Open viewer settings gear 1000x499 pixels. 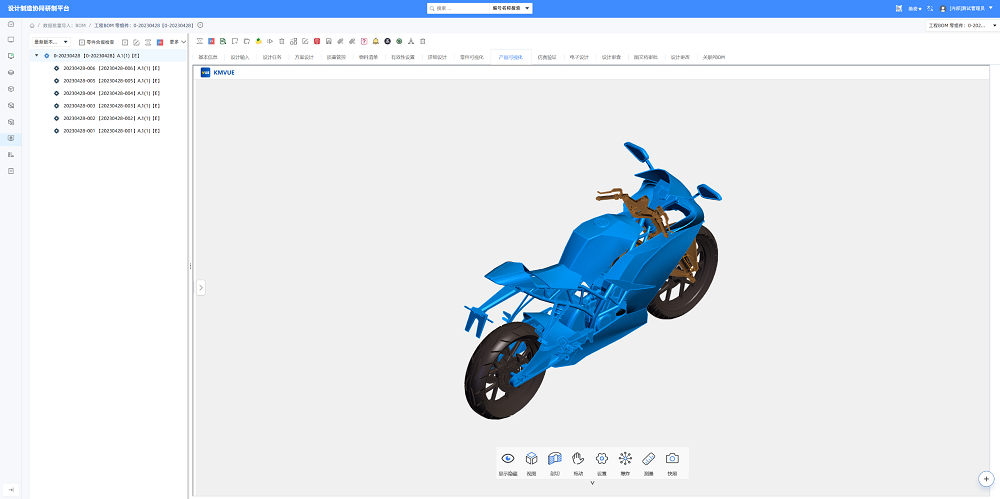[601, 463]
